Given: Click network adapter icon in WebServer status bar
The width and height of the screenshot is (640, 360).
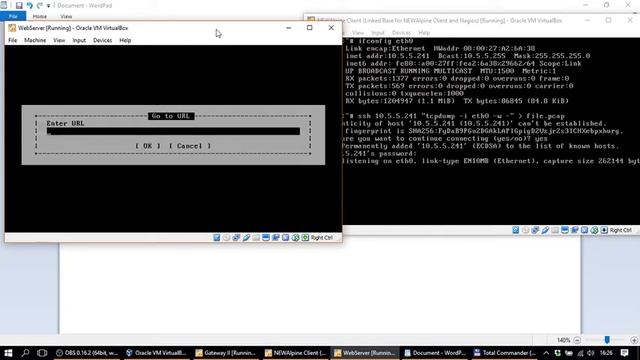Looking at the screenshot, I should coord(236,238).
